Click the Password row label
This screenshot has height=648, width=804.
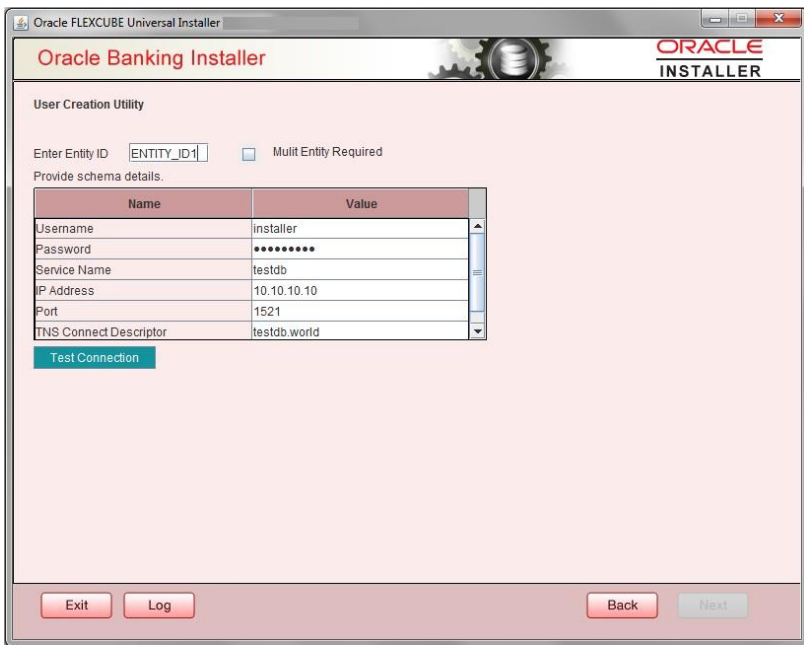(143, 249)
